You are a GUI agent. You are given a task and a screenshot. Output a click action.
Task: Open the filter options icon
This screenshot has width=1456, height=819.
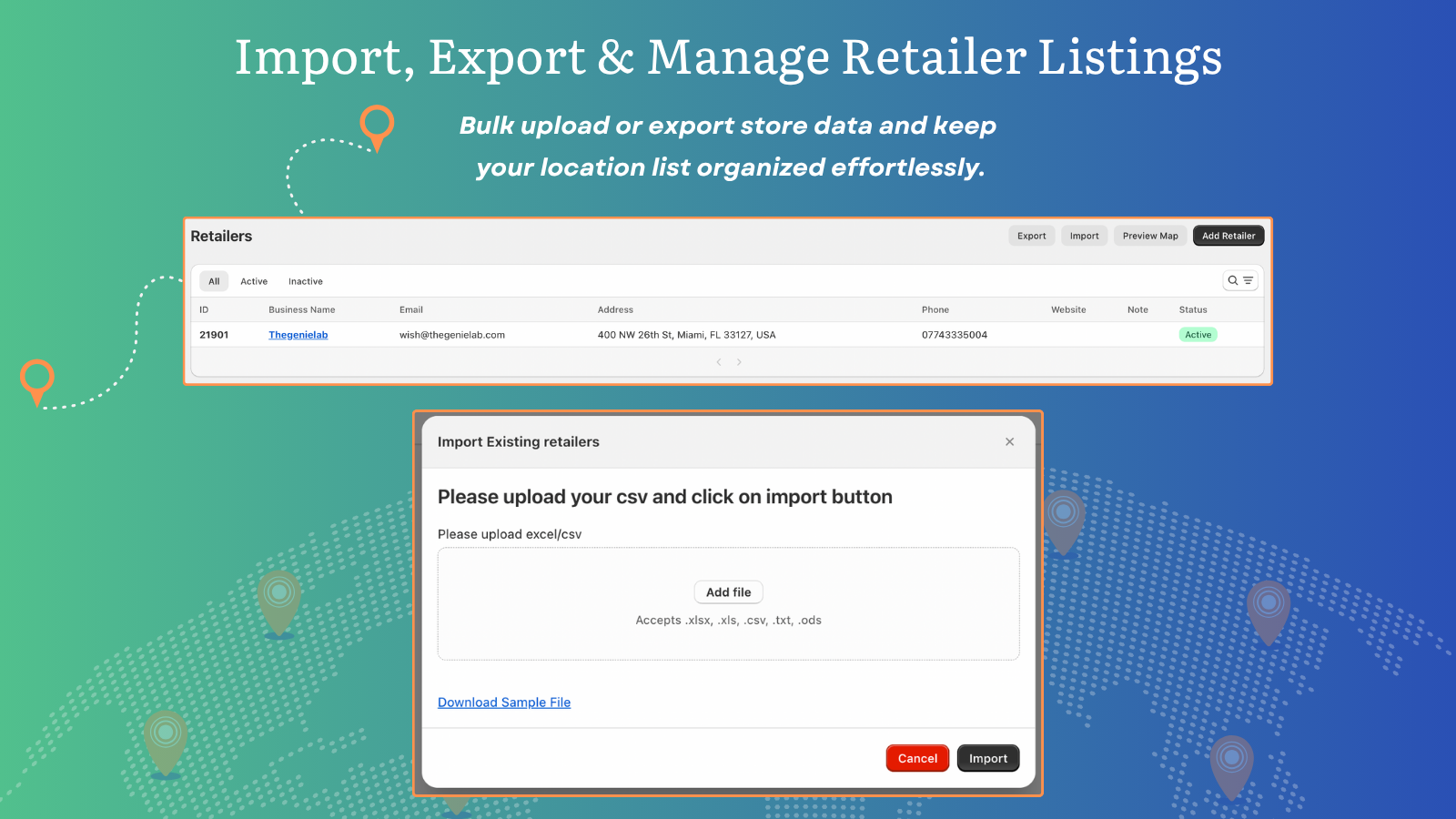coord(1247,280)
